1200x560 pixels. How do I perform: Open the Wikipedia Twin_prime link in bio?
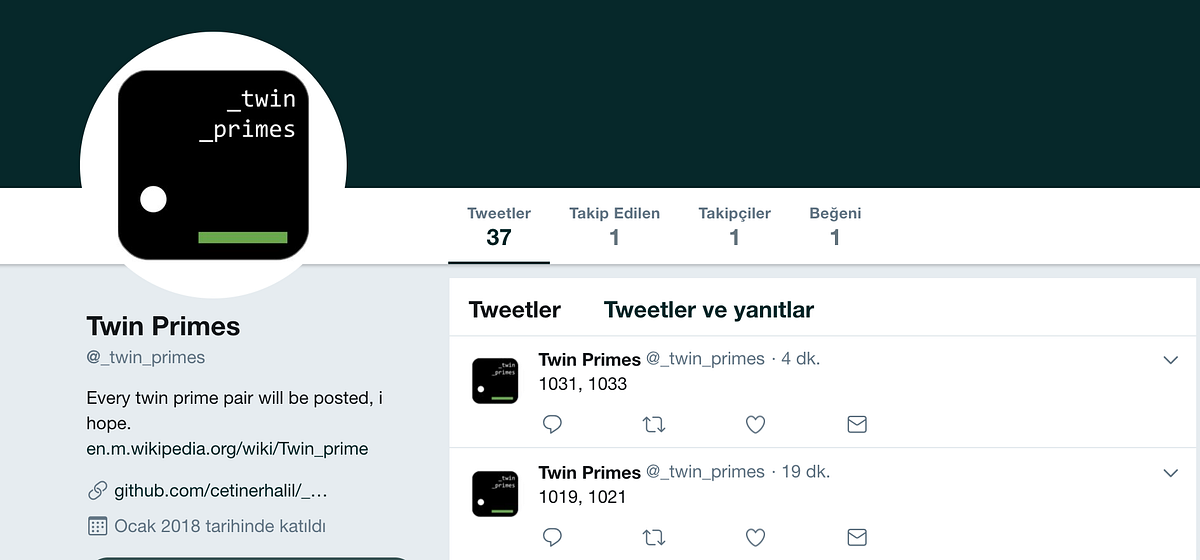pyautogui.click(x=228, y=448)
